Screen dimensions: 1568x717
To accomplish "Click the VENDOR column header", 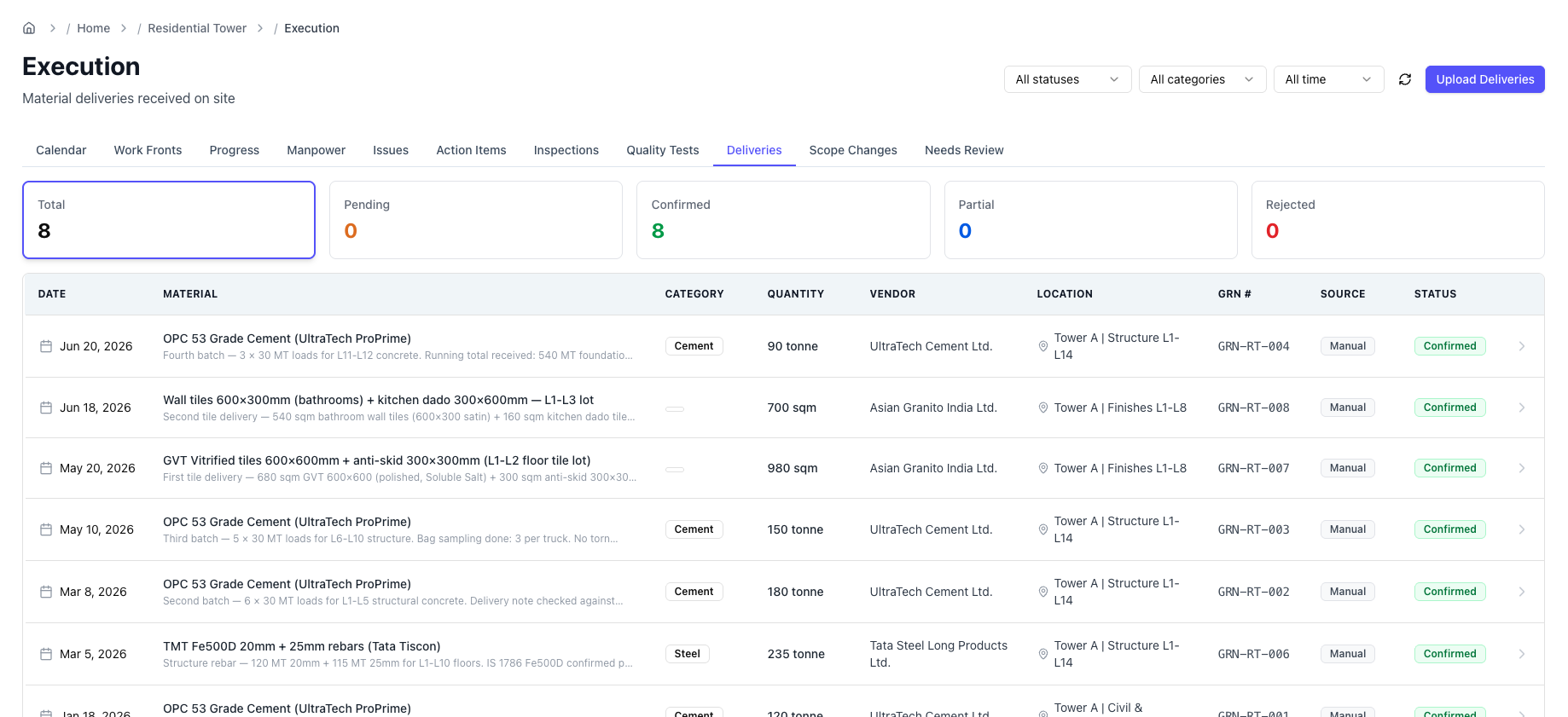I will click(x=892, y=294).
